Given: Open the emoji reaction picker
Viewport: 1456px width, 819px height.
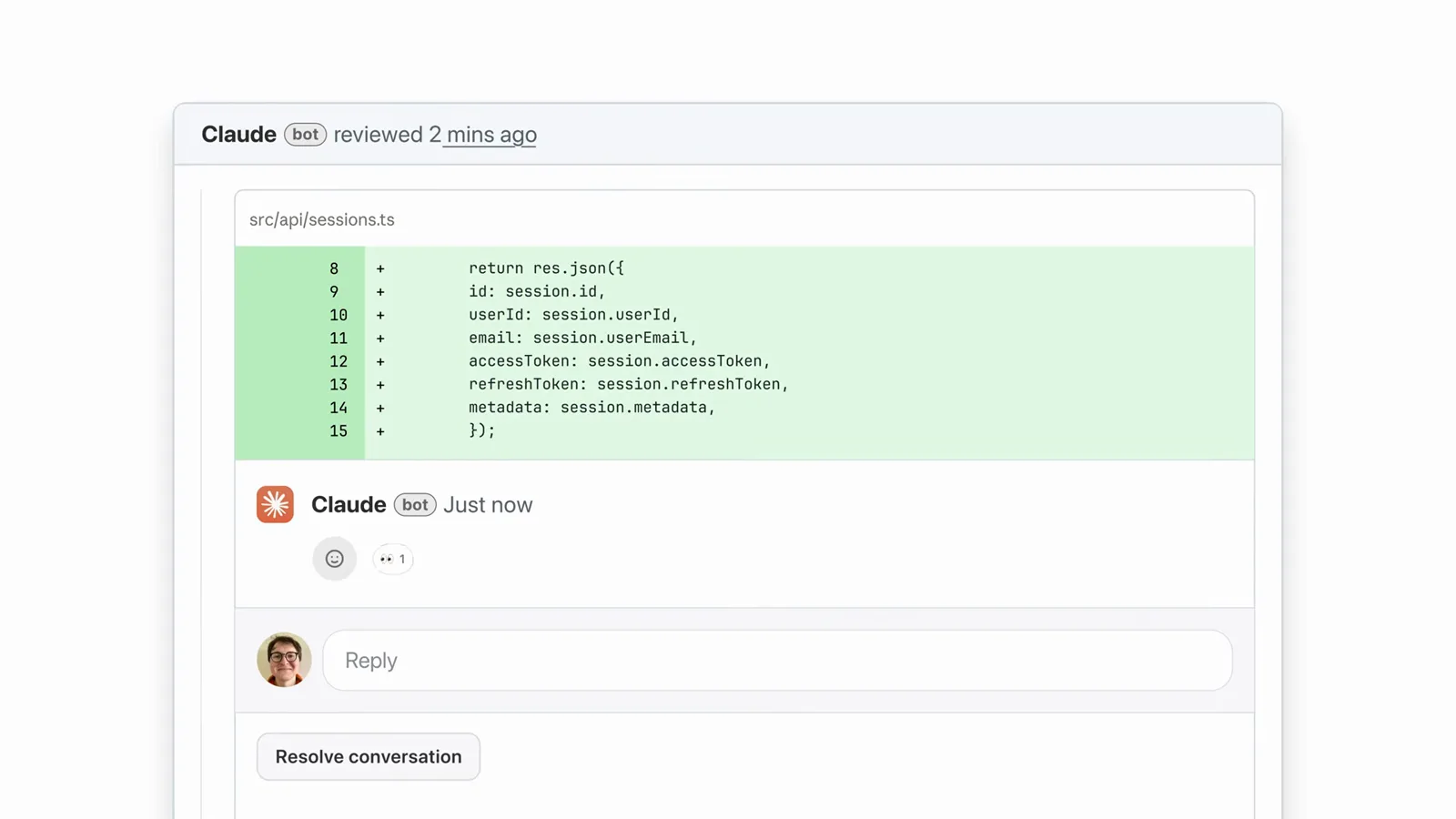Looking at the screenshot, I should (x=335, y=559).
